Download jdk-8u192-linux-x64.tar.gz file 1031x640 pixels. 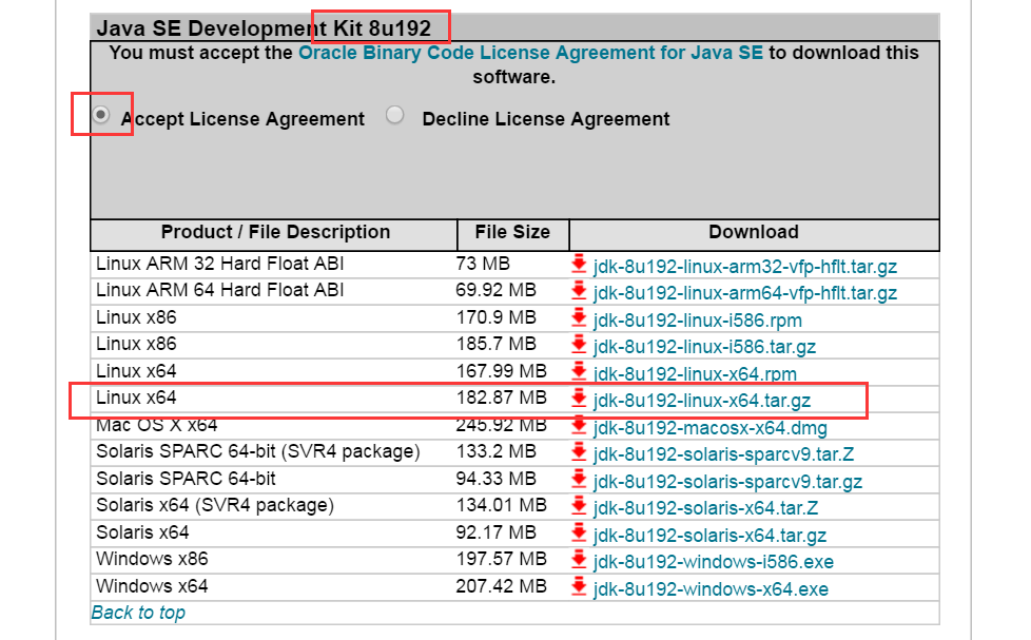(x=702, y=401)
